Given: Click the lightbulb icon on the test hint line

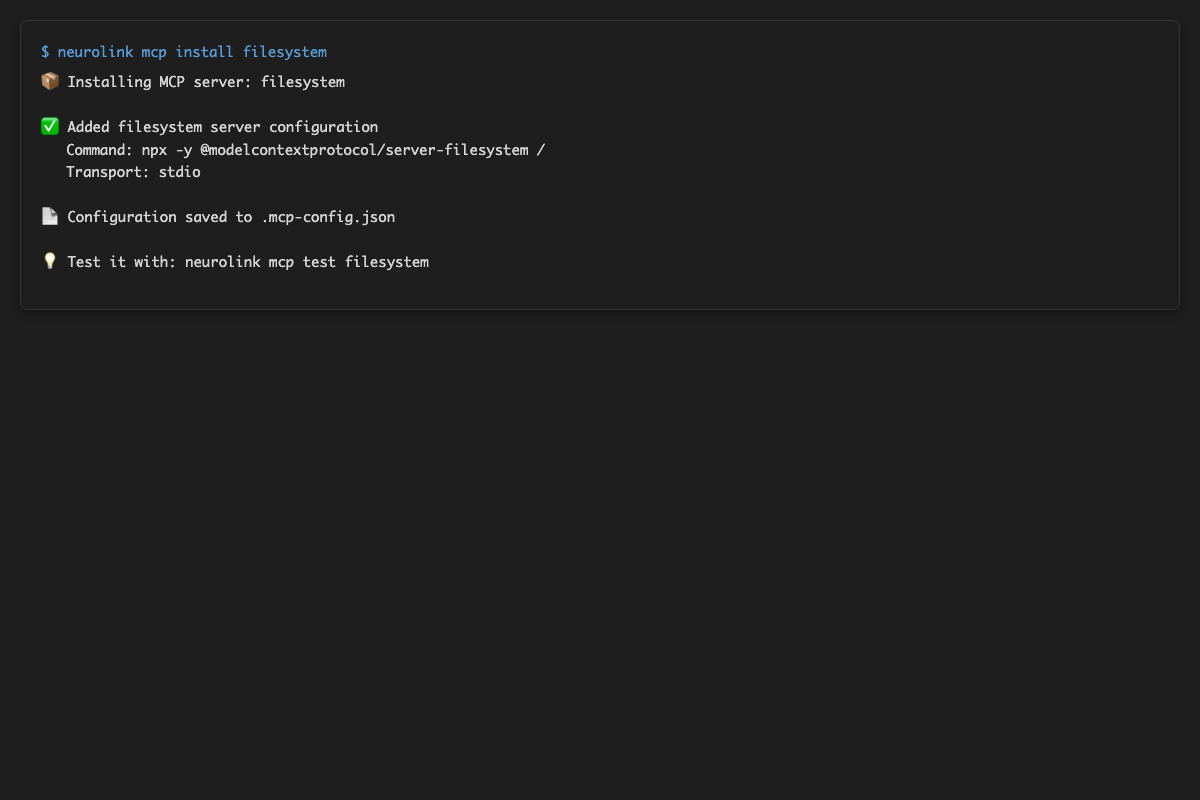Looking at the screenshot, I should click(50, 261).
